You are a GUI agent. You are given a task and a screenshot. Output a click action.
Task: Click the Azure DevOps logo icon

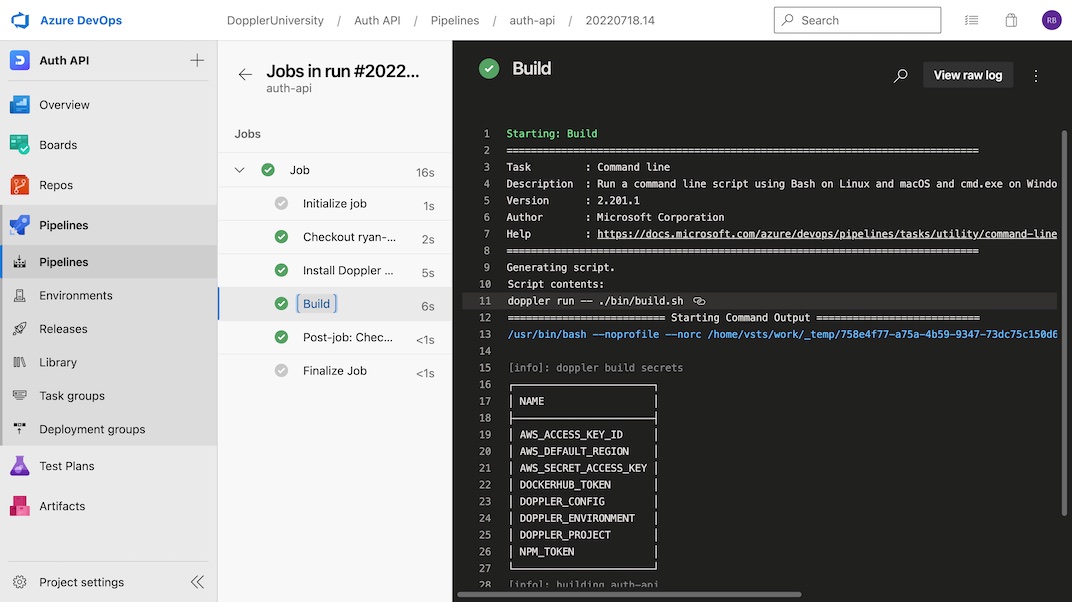(x=21, y=20)
